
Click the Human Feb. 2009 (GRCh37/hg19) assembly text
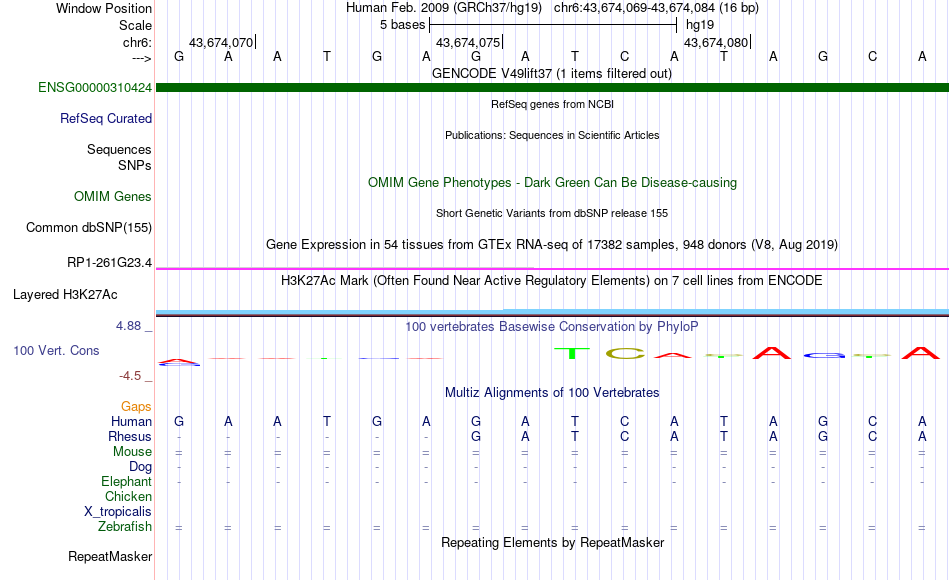(x=444, y=8)
